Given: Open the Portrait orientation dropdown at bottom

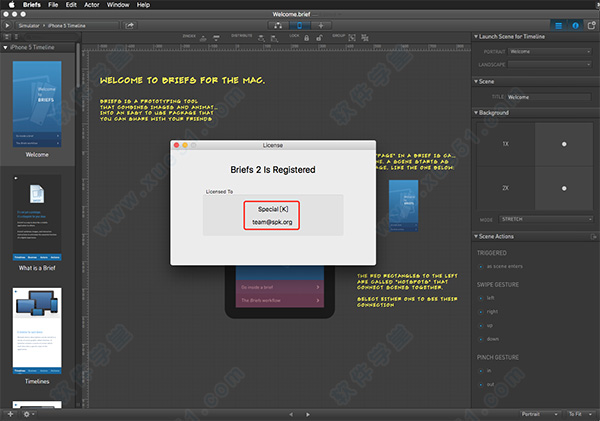Looking at the screenshot, I should (x=540, y=414).
